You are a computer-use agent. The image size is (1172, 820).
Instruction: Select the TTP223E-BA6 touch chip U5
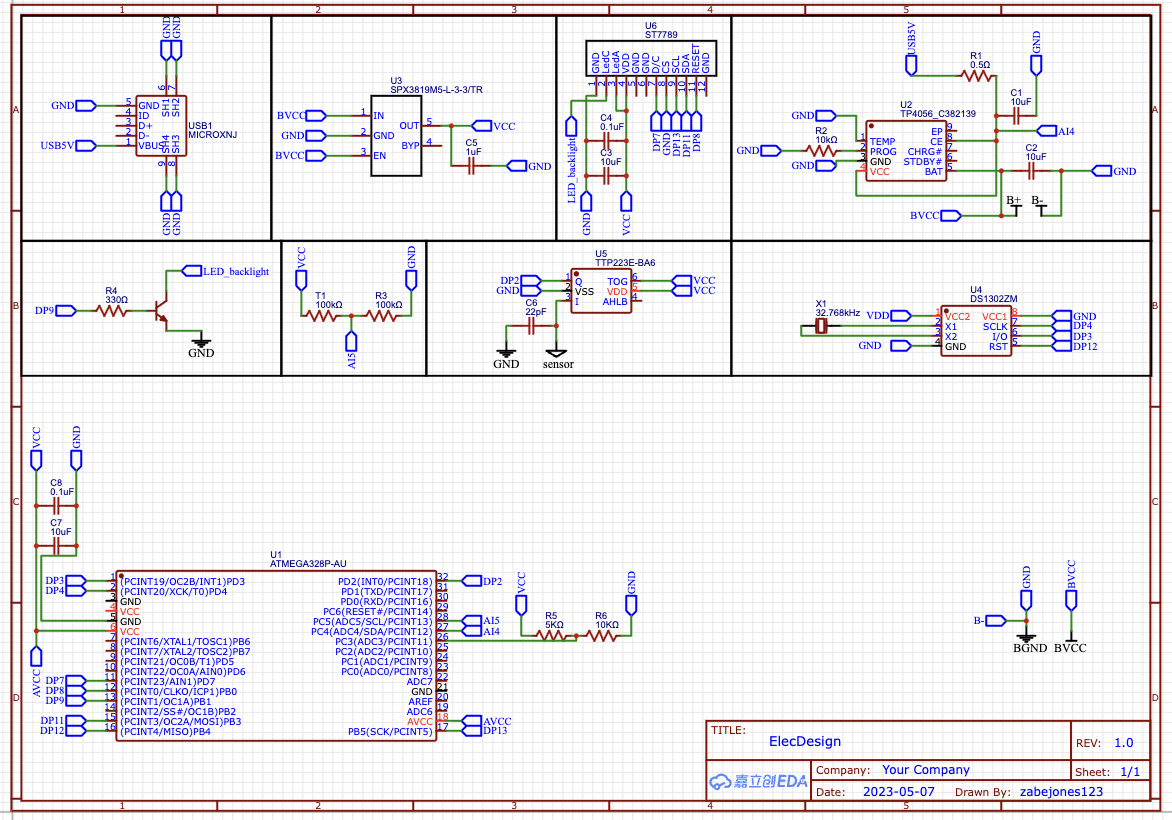[x=600, y=291]
